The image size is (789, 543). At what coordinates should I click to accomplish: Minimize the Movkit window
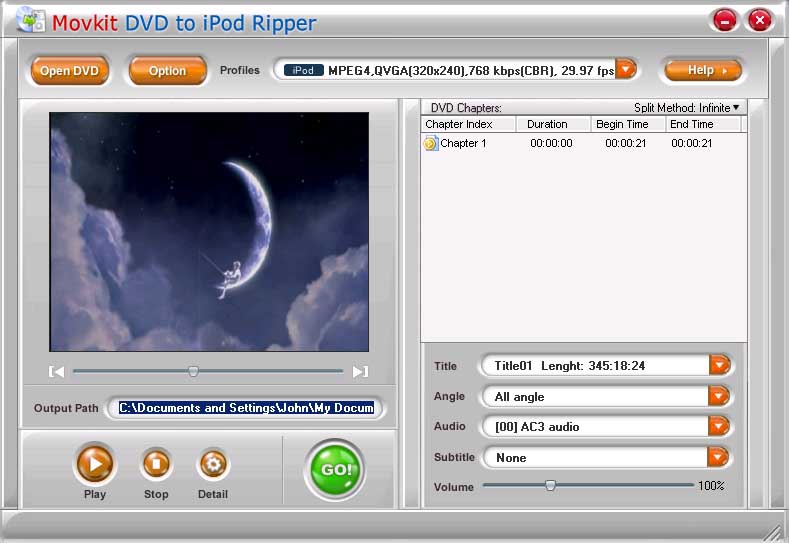pos(725,21)
